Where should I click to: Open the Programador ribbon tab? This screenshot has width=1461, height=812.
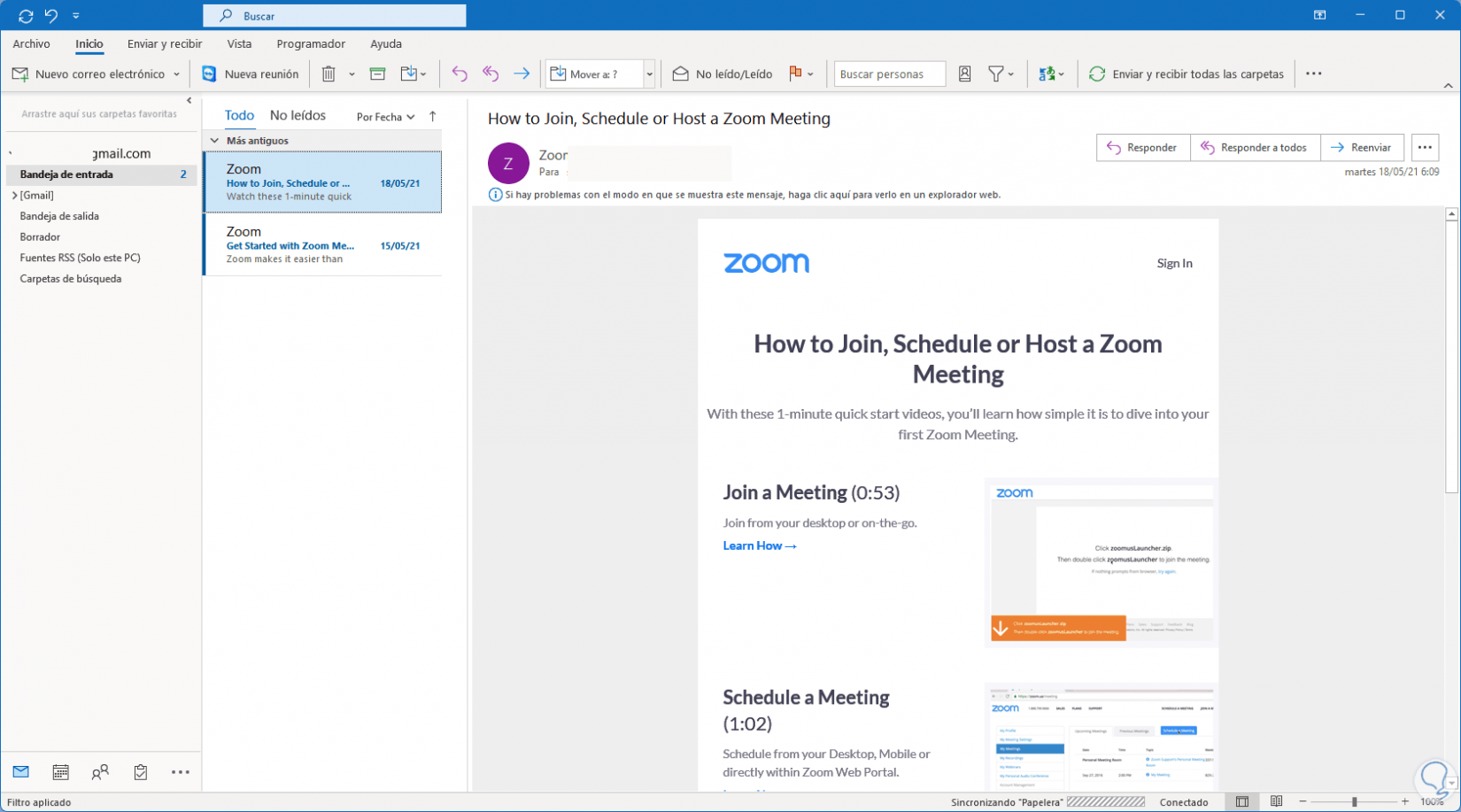[x=311, y=43]
